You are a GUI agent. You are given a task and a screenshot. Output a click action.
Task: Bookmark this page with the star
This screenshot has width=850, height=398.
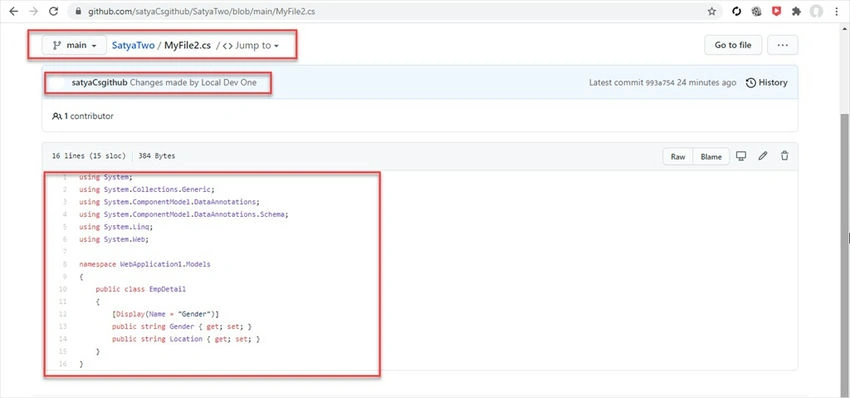pyautogui.click(x=712, y=11)
